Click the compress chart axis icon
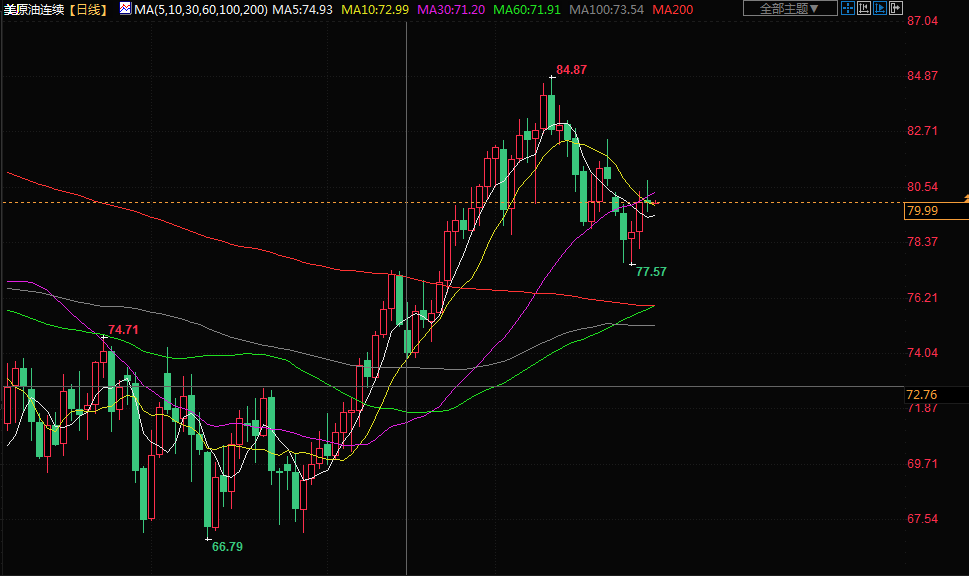The width and height of the screenshot is (969, 576). click(x=864, y=9)
